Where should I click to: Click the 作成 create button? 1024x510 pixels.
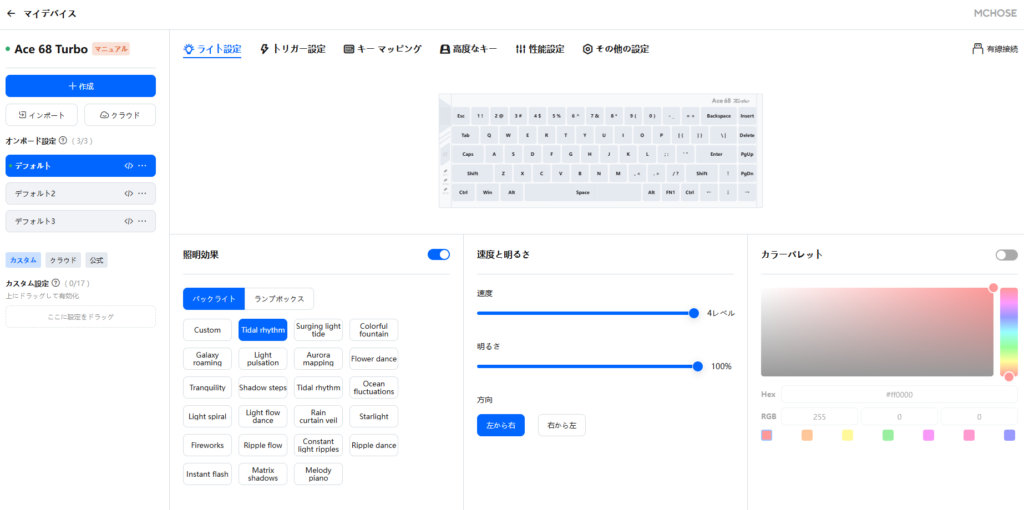click(80, 86)
